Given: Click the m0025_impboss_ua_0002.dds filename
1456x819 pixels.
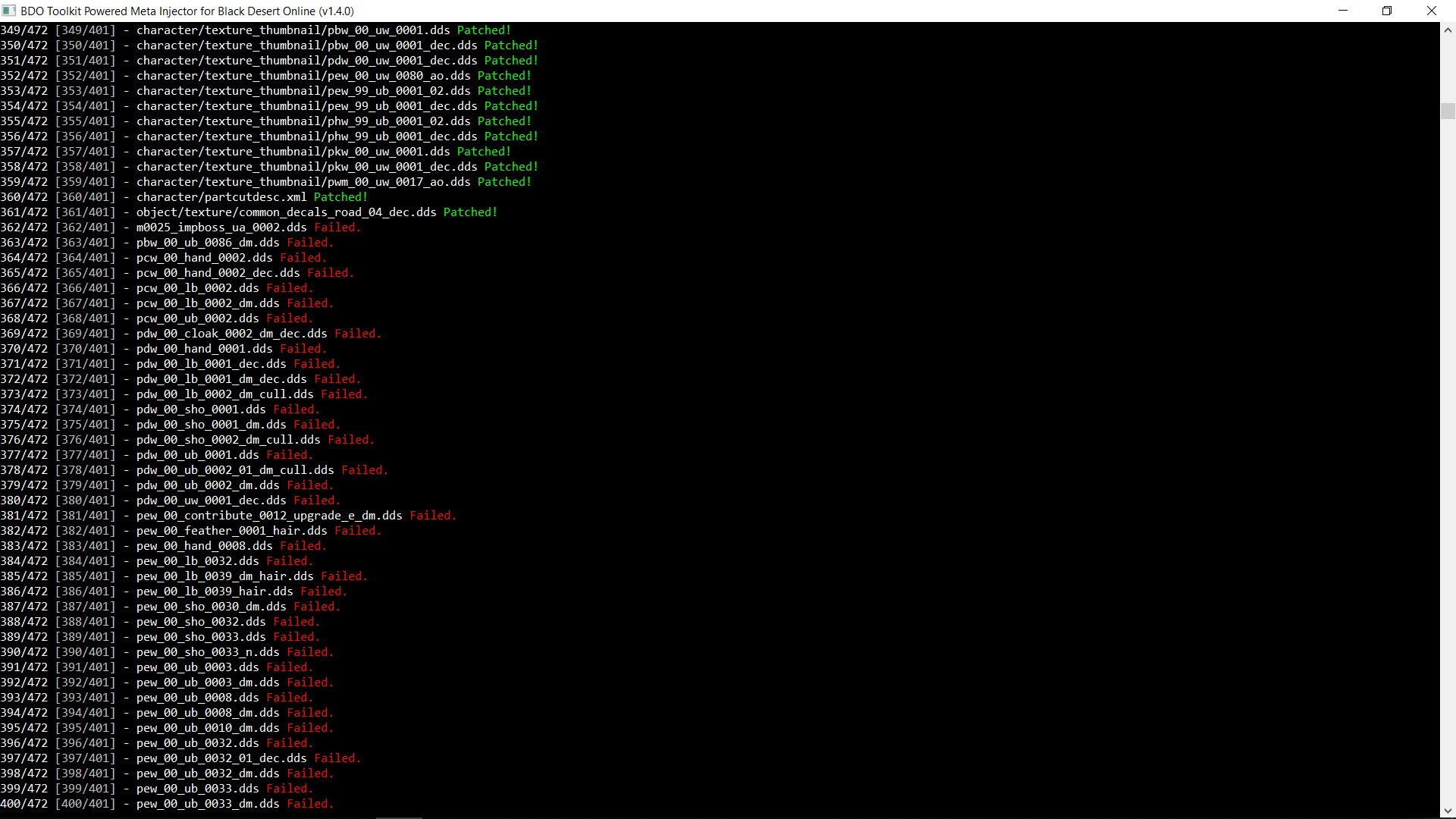Looking at the screenshot, I should point(221,227).
